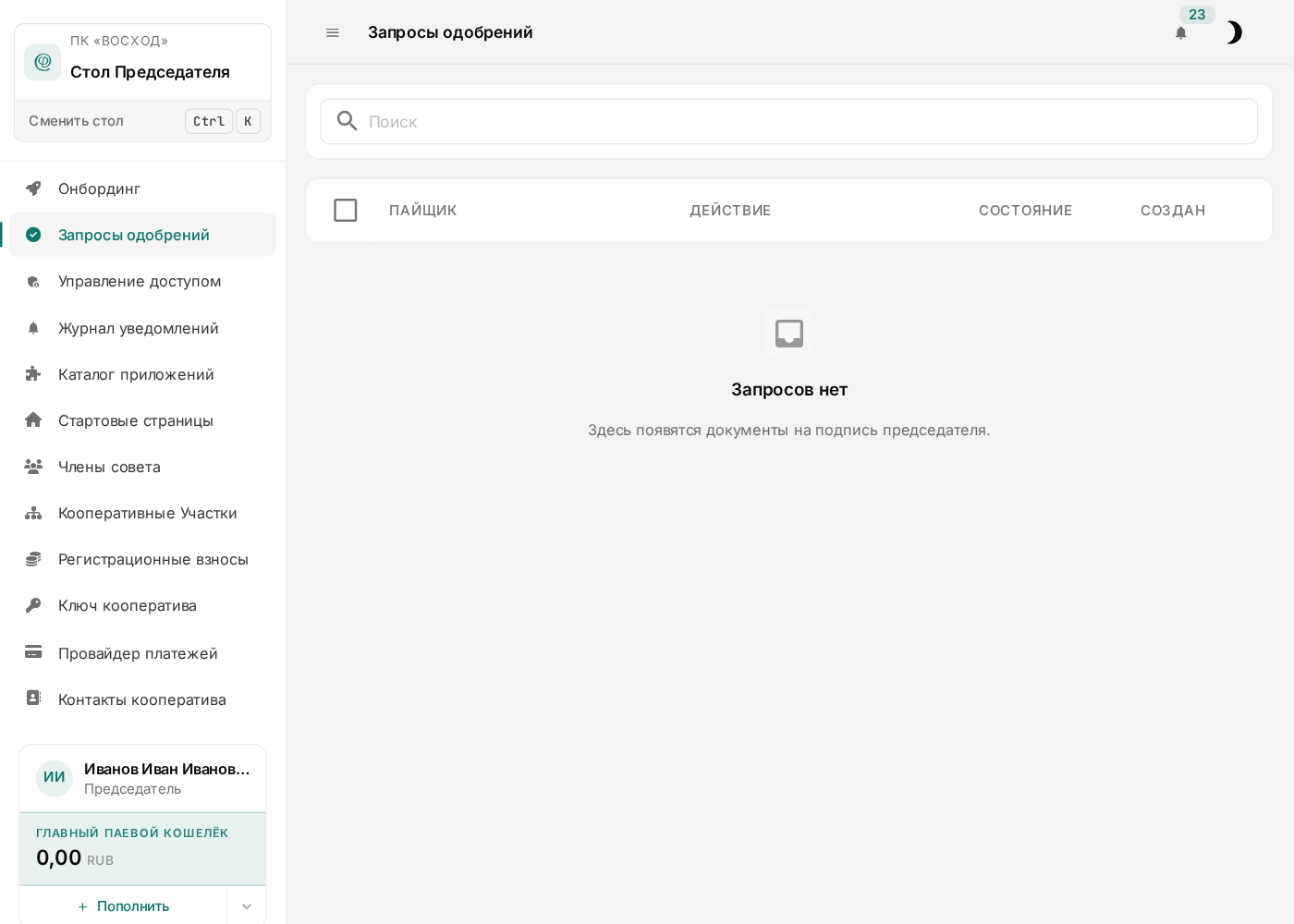
Task: Click Сменить стол Ctrl K button
Action: pos(142,121)
